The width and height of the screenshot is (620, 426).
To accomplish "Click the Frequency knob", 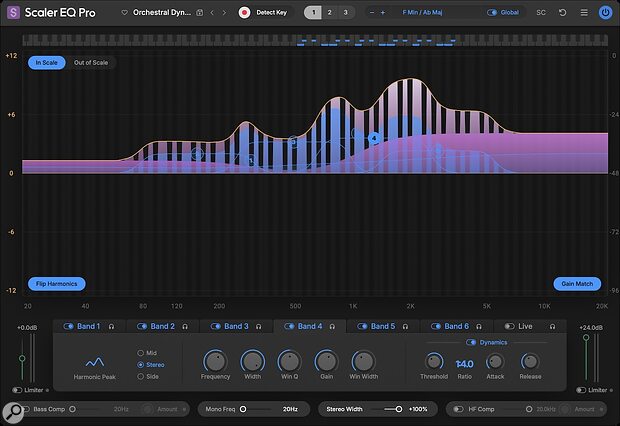I will [x=215, y=361].
